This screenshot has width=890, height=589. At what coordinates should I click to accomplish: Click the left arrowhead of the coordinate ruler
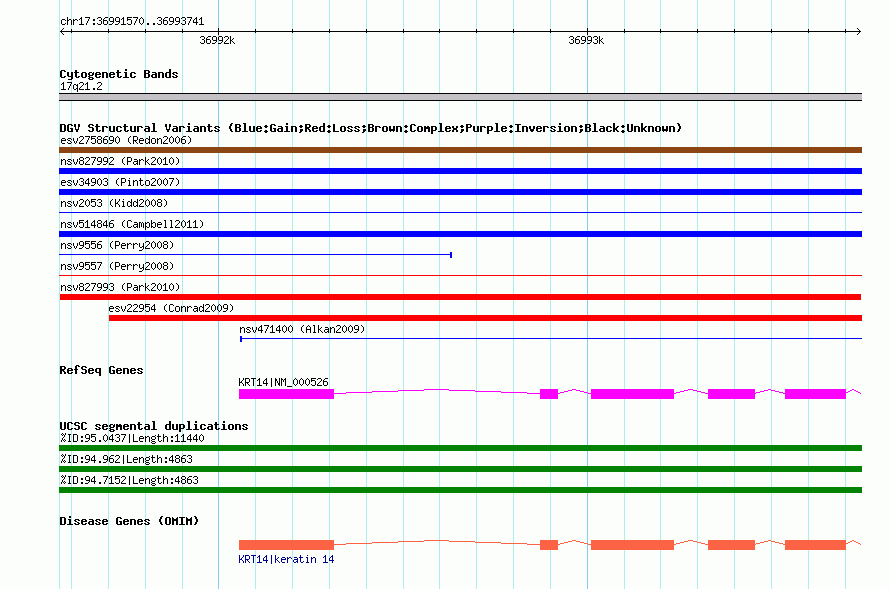click(63, 31)
